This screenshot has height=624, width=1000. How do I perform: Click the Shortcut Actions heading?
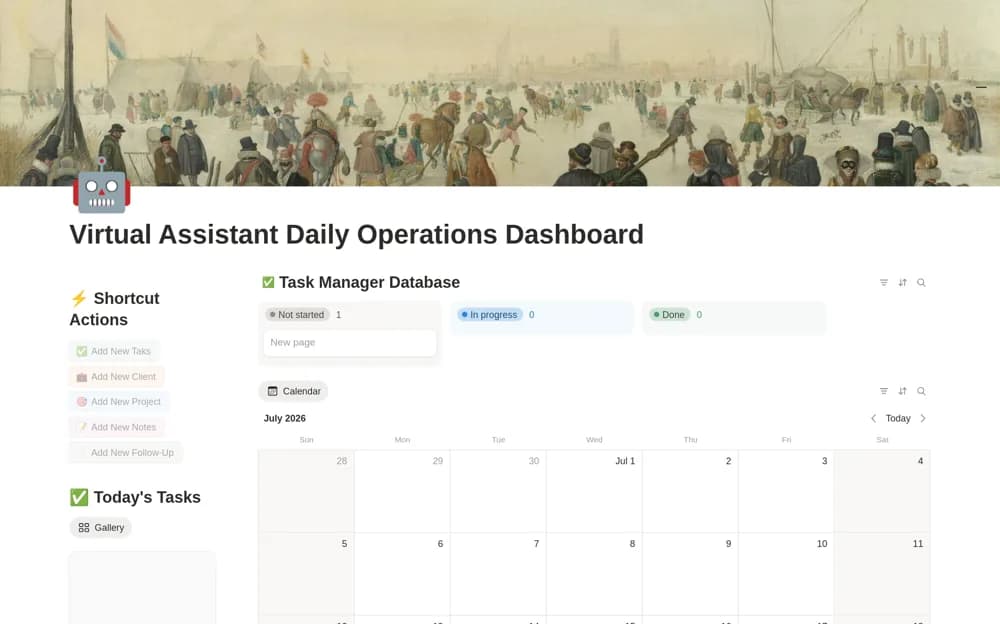(115, 309)
